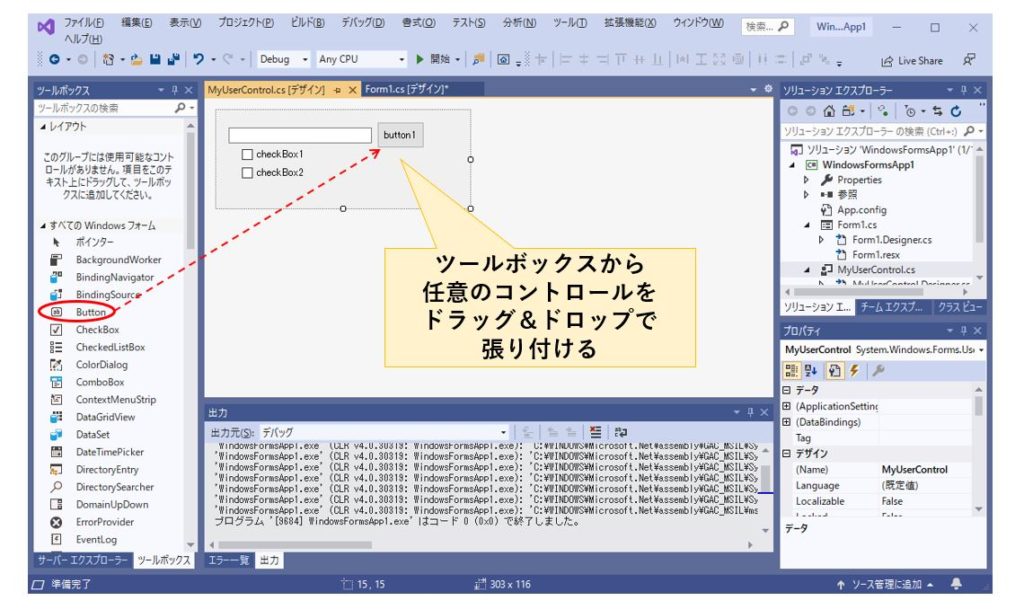The width and height of the screenshot is (1024, 609).
Task: Click the wrench Property Pages icon
Action: click(878, 371)
